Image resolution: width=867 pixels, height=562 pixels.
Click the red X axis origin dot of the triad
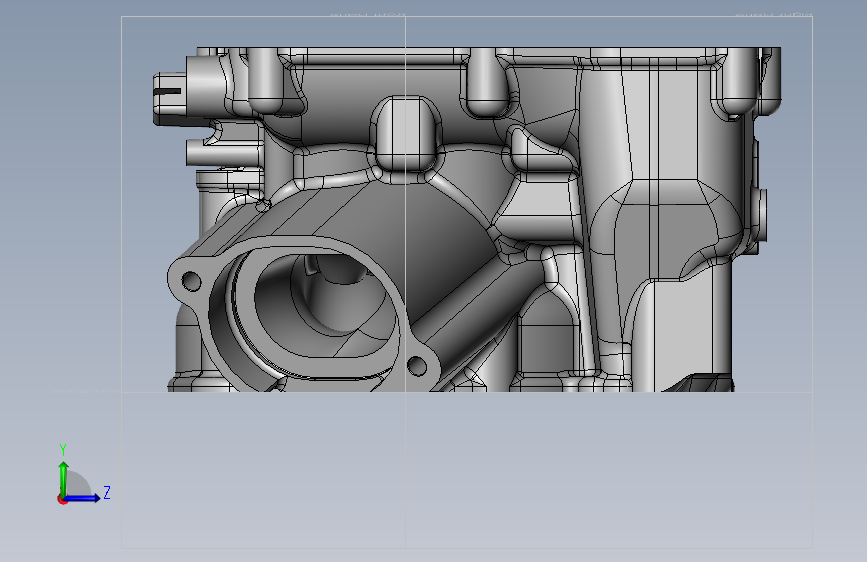pos(62,499)
